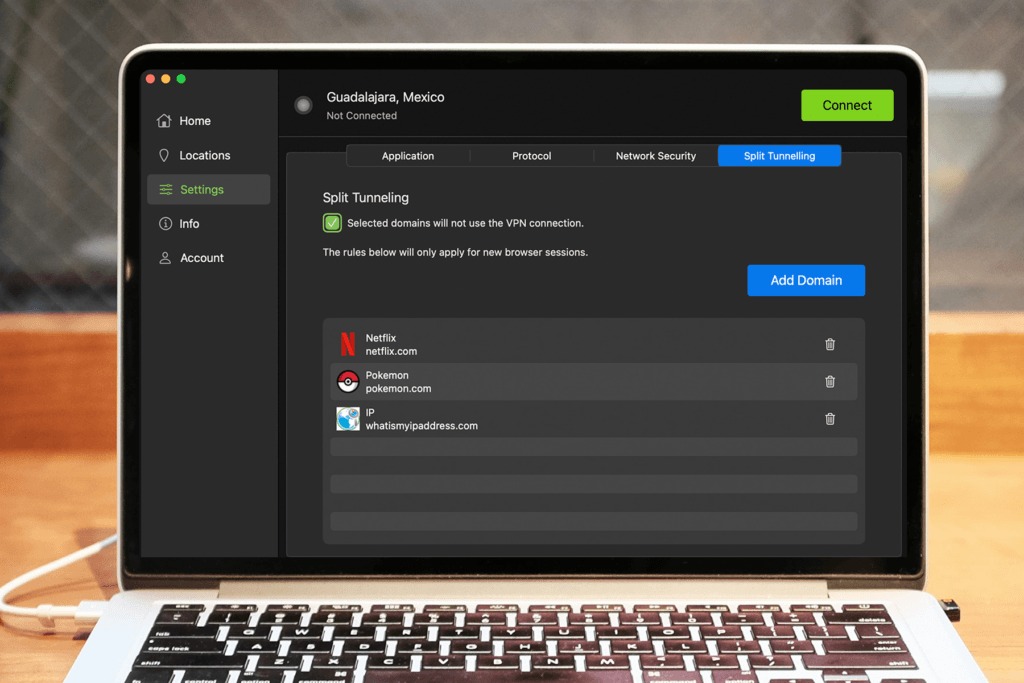Delete the whatismyipaddress.com entry trash icon
The image size is (1024, 683).
point(830,419)
